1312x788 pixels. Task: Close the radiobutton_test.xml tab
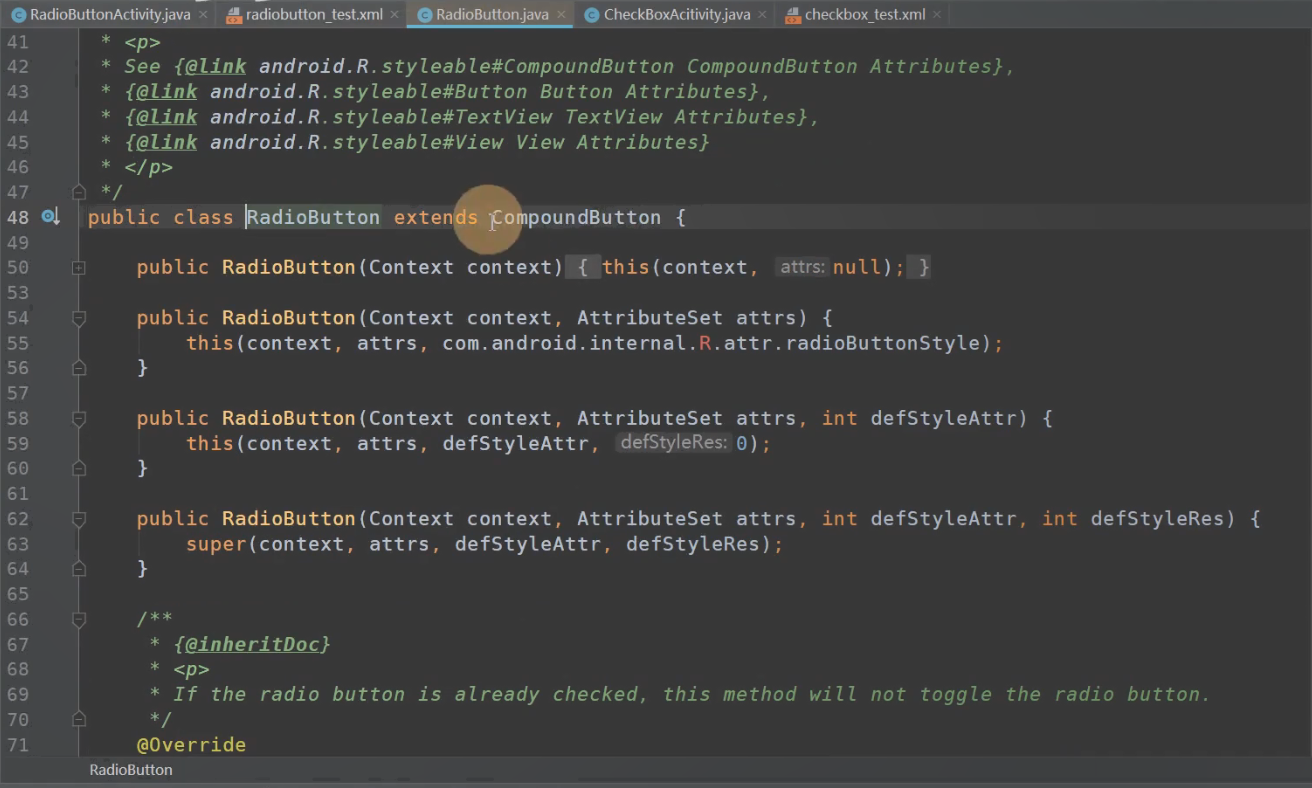tap(395, 15)
